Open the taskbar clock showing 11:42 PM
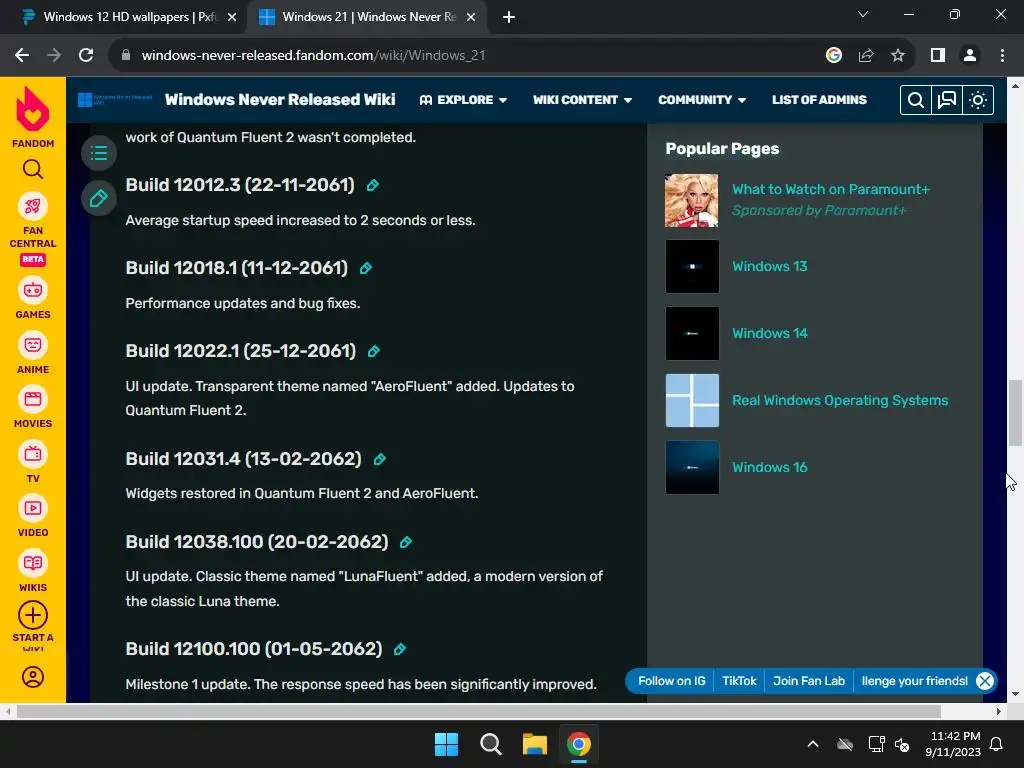The height and width of the screenshot is (768, 1024). (x=953, y=744)
